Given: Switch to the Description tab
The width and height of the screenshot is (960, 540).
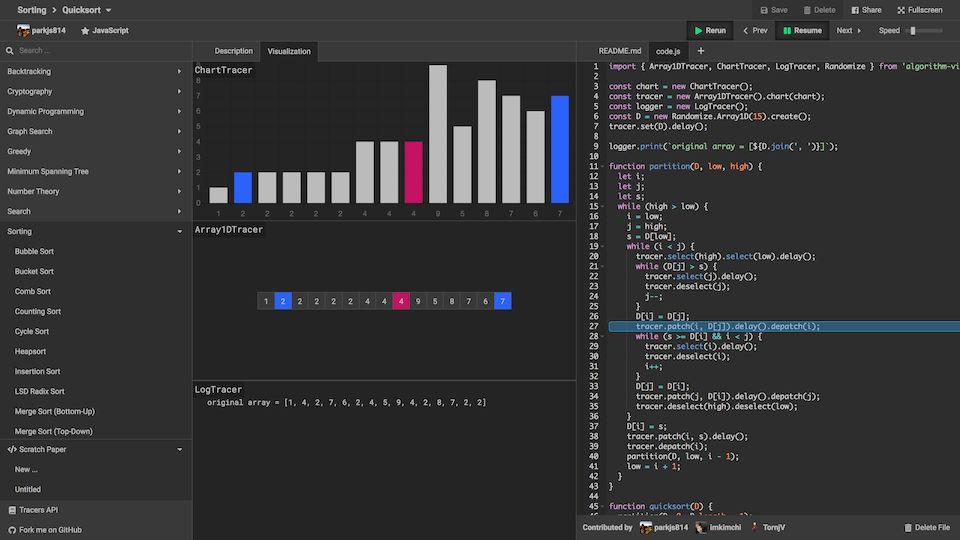Looking at the screenshot, I should pyautogui.click(x=233, y=51).
